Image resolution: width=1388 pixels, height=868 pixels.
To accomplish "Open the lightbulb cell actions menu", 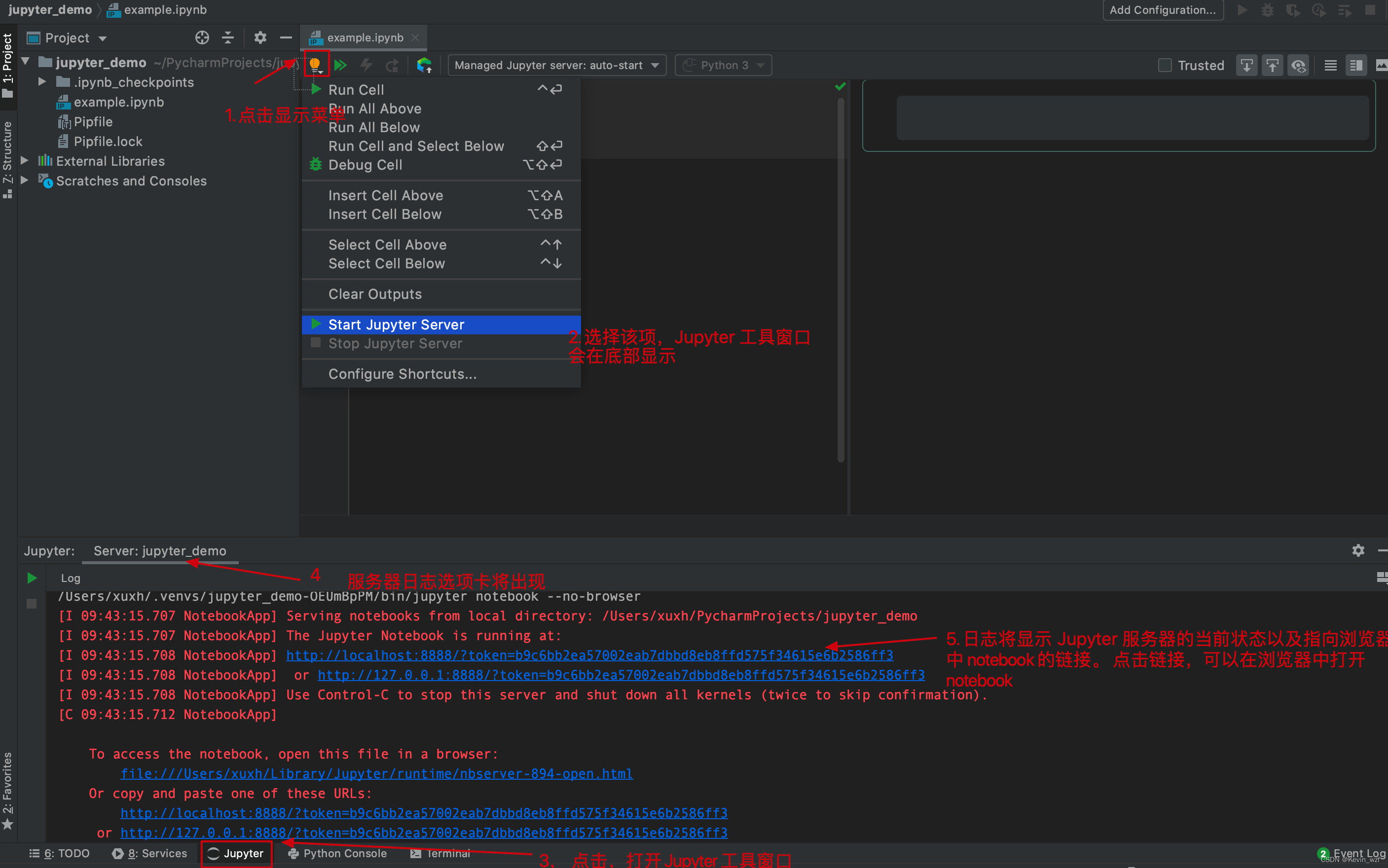I will click(x=316, y=64).
